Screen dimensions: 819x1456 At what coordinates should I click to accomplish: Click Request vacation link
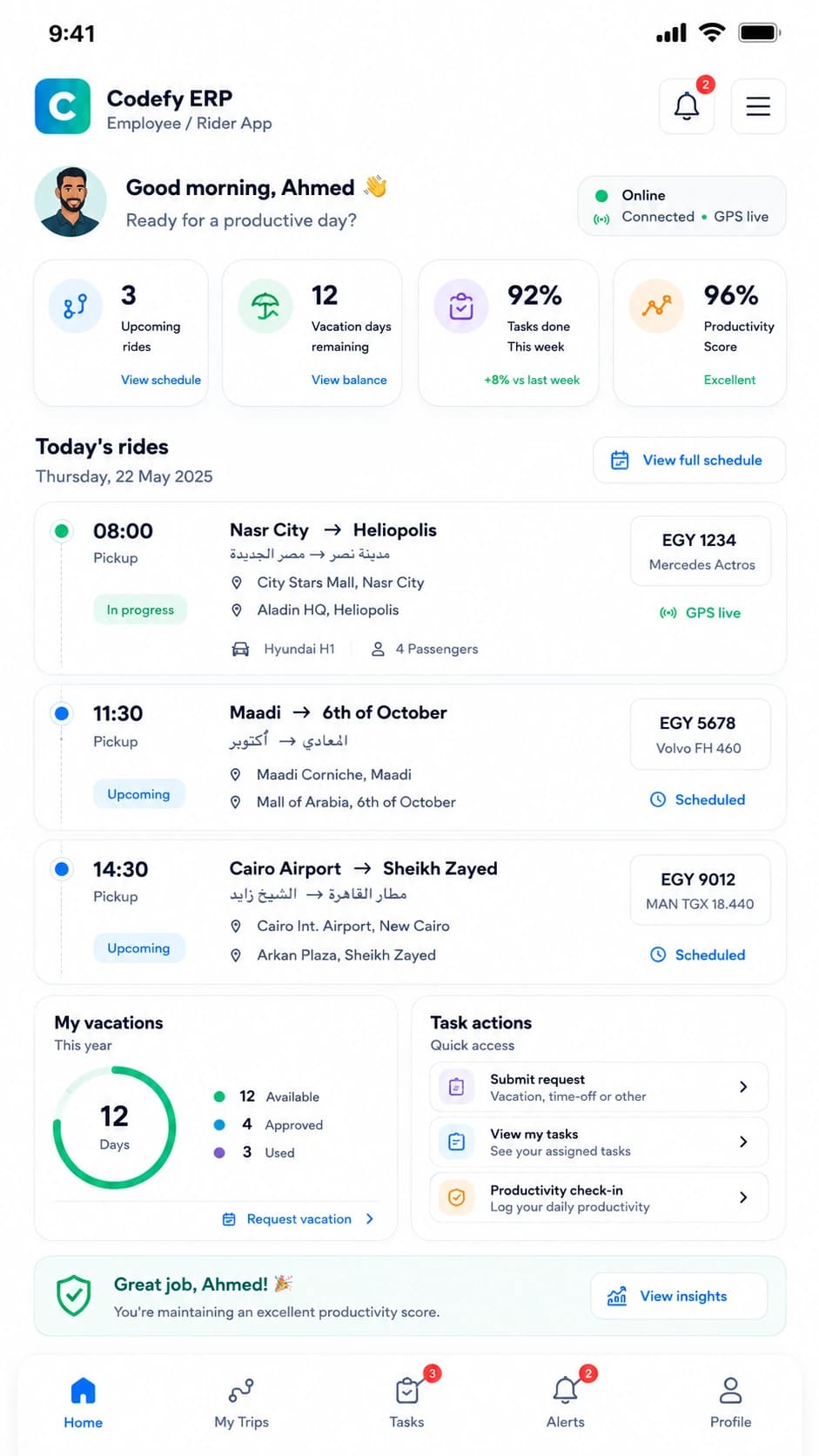pos(299,1219)
